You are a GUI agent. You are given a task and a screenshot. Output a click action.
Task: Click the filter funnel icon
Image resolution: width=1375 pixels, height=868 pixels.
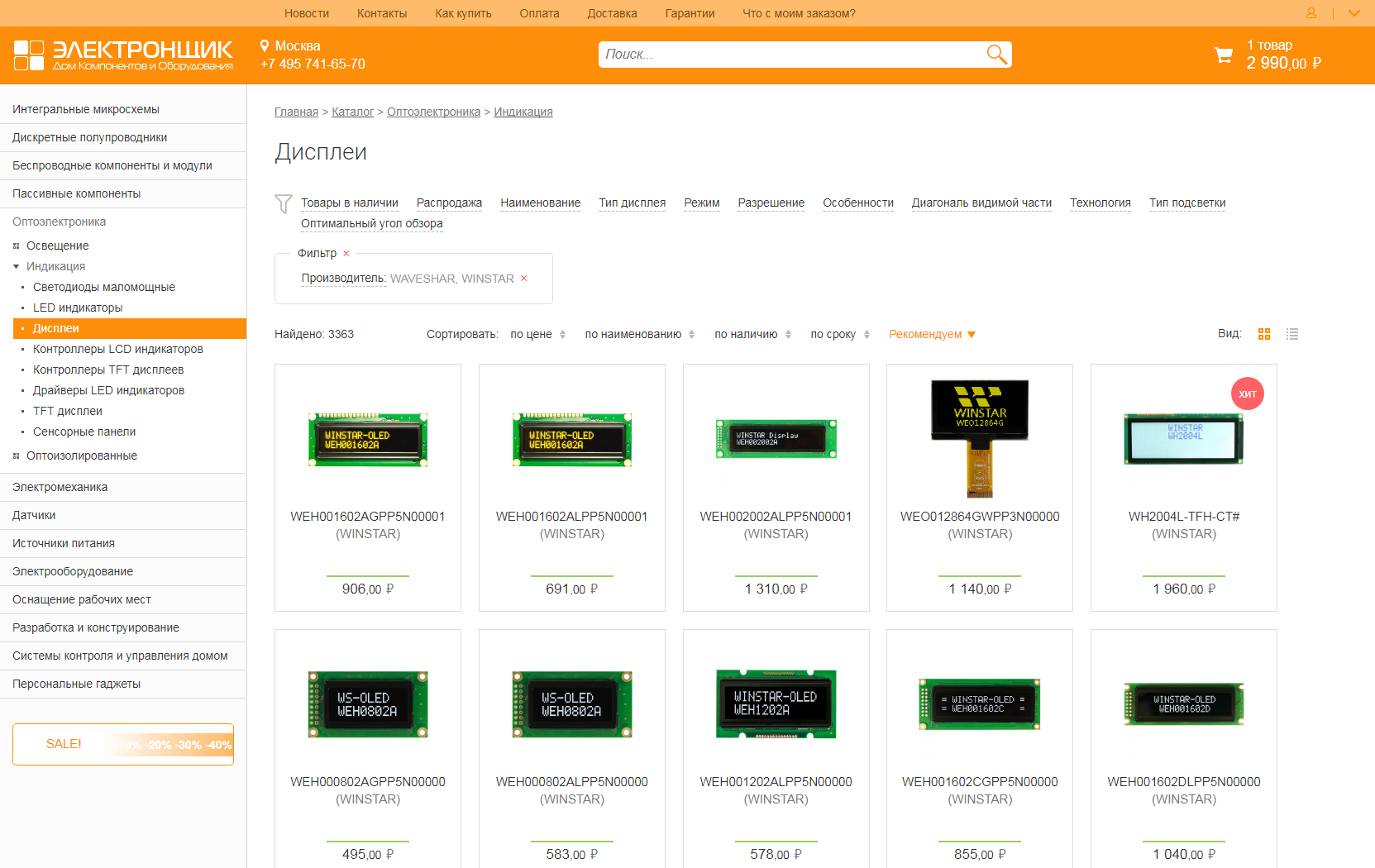pyautogui.click(x=284, y=203)
